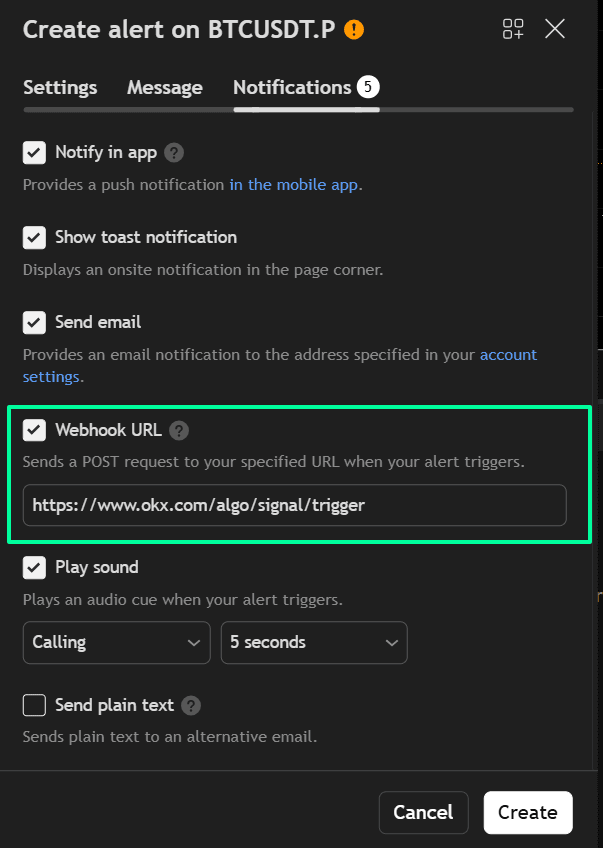Enable the Send plain text checkbox
603x848 pixels.
point(35,706)
